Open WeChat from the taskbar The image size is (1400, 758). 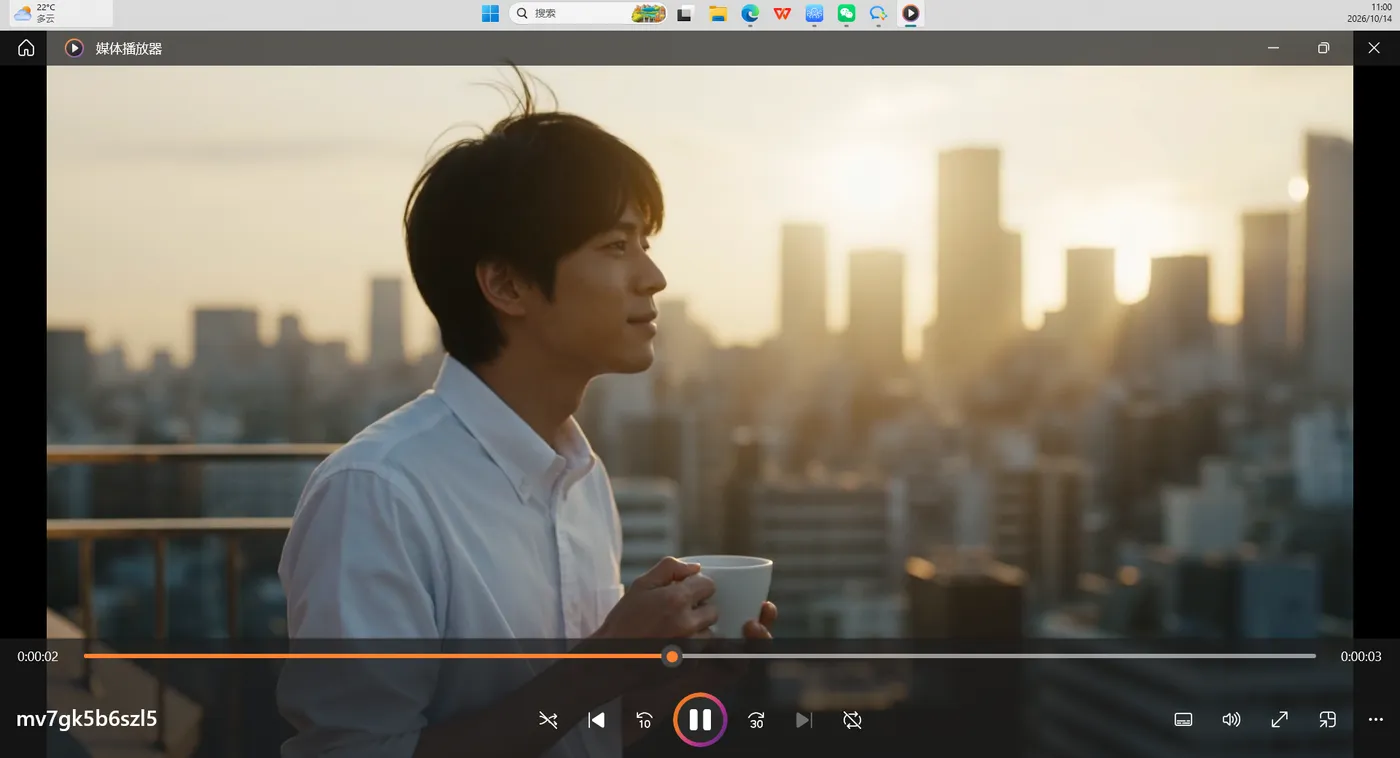coord(846,14)
